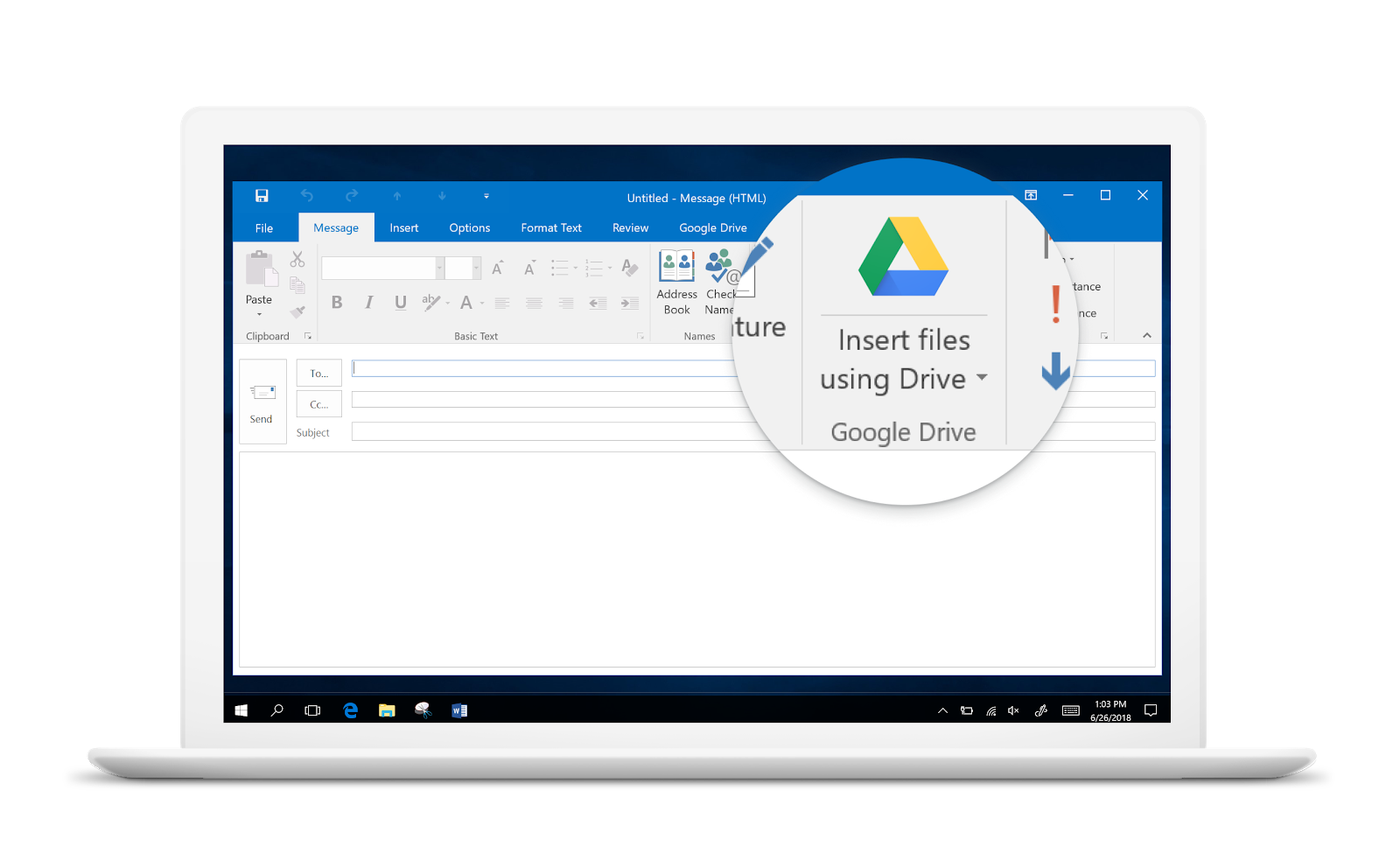
Task: Go to next item with the down arrow in the title bar
Action: point(442,196)
